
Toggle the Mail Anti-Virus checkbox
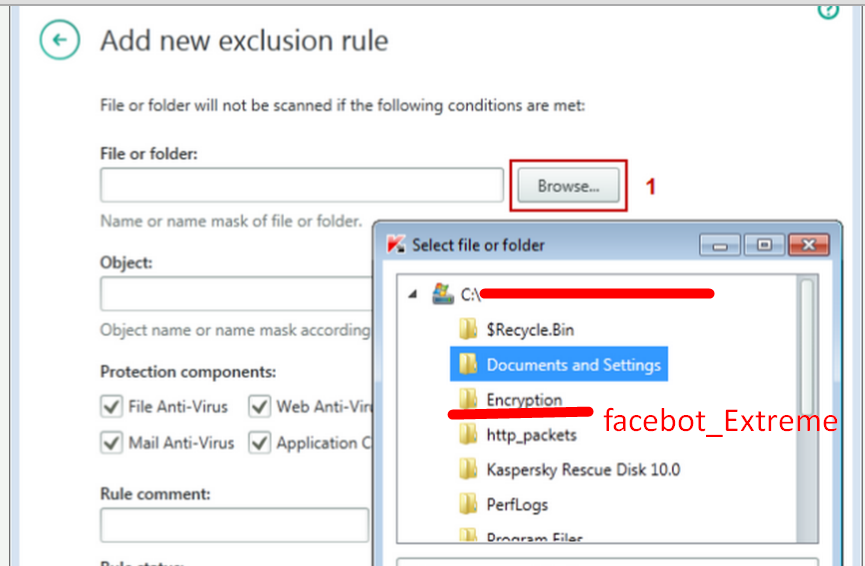click(x=111, y=442)
